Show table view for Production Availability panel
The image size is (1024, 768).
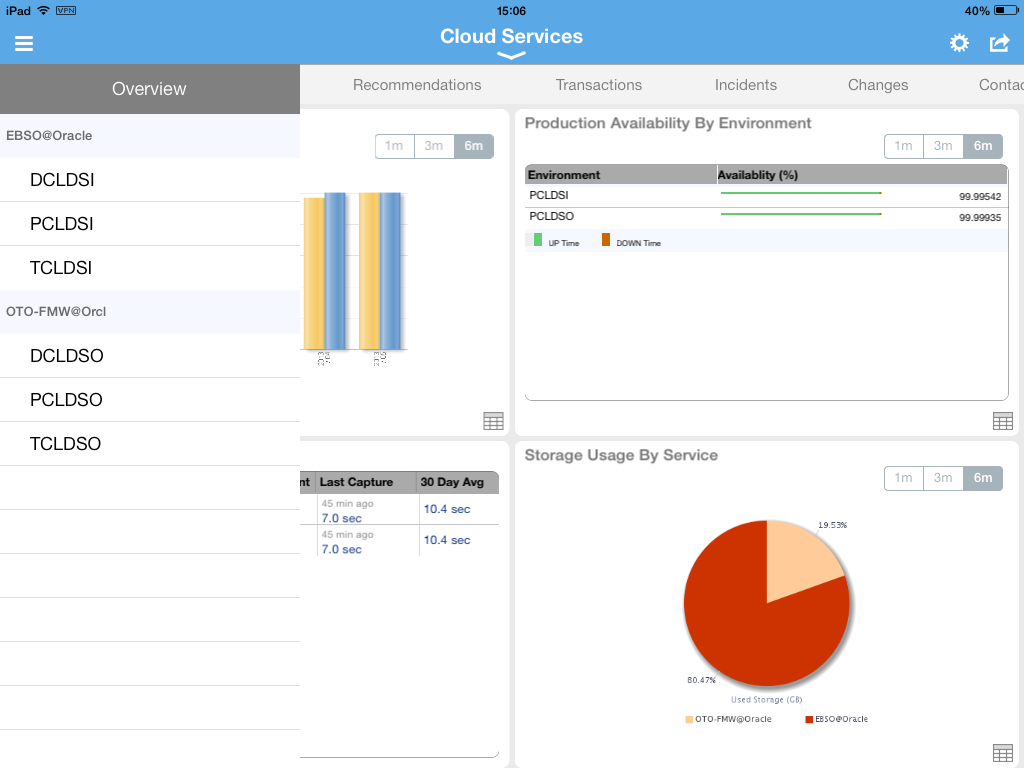click(x=1002, y=421)
